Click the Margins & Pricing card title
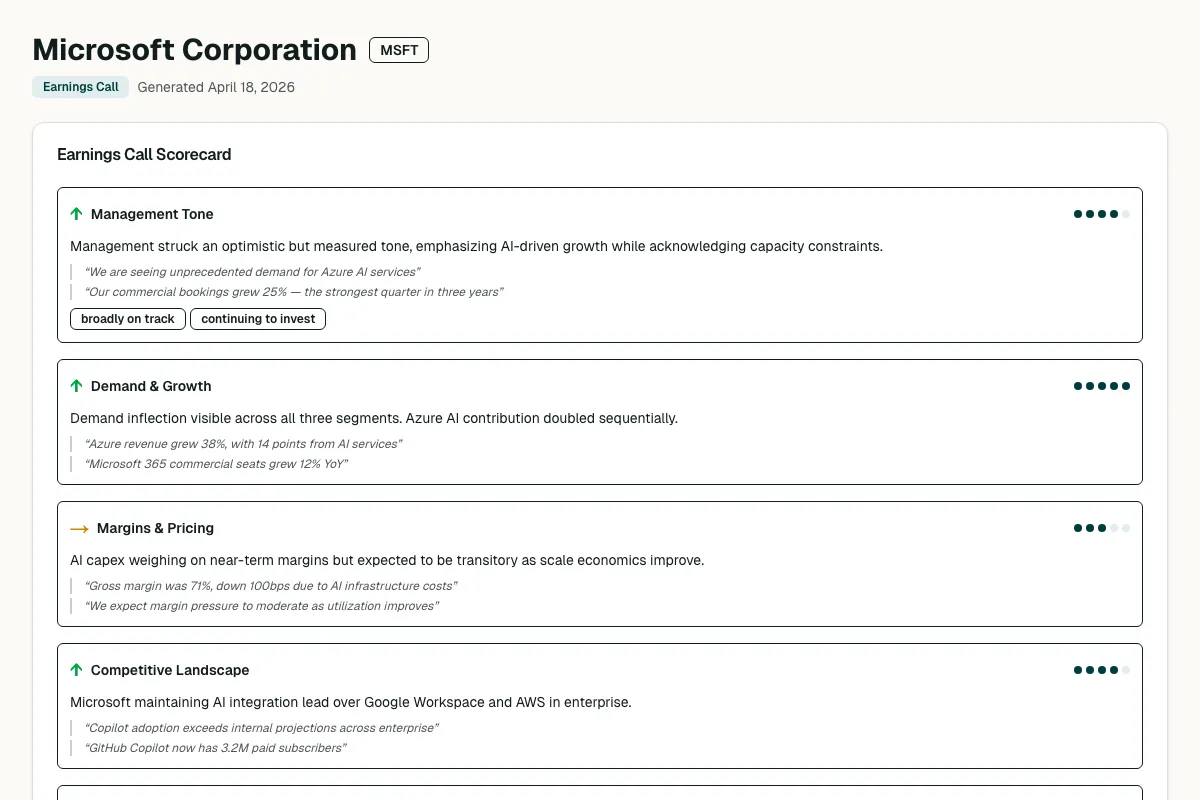The image size is (1200, 800). pyautogui.click(x=155, y=528)
